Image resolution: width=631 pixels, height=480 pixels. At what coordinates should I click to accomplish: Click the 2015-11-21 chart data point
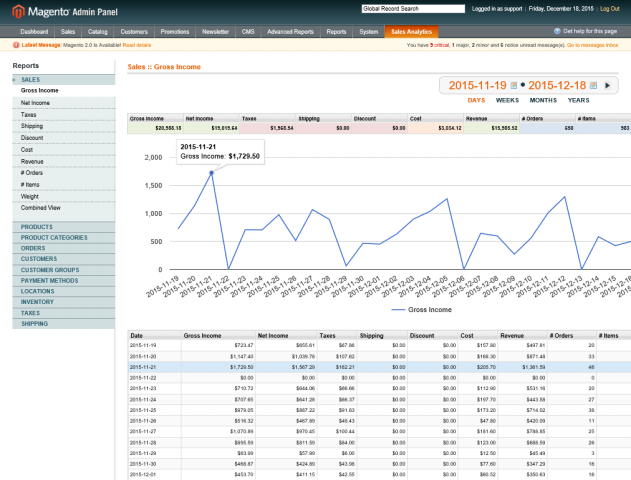pyautogui.click(x=211, y=173)
